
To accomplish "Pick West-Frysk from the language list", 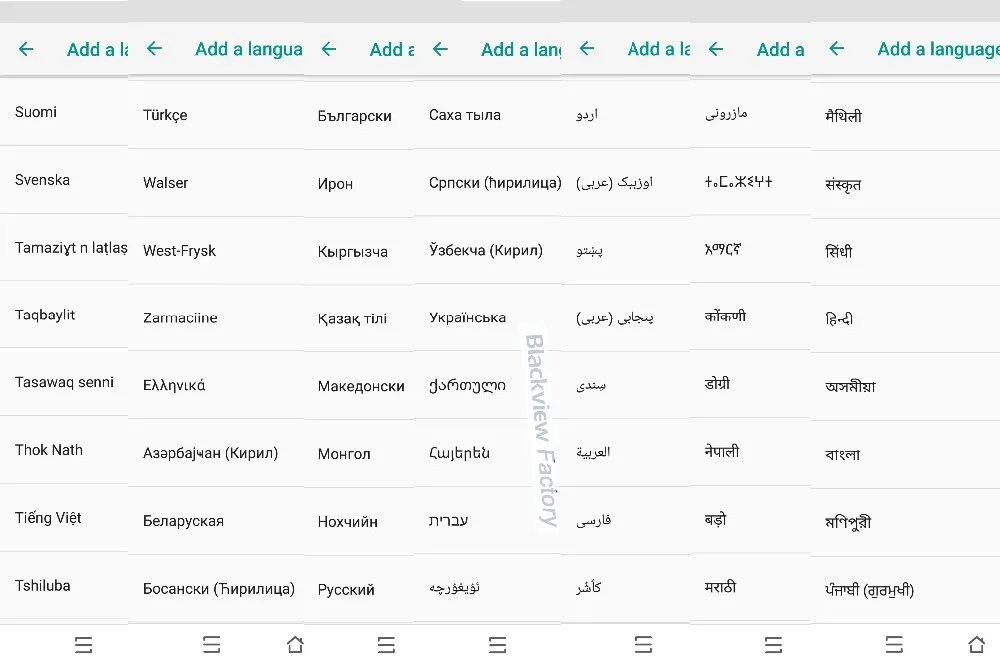I will 216,251.
